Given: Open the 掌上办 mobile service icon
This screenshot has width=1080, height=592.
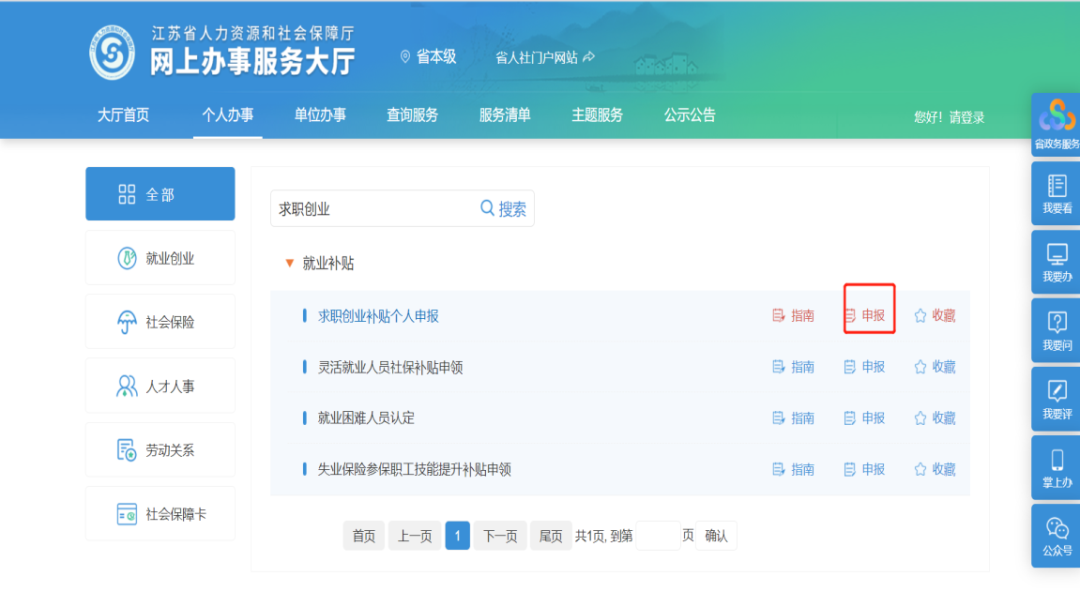Looking at the screenshot, I should [1057, 467].
